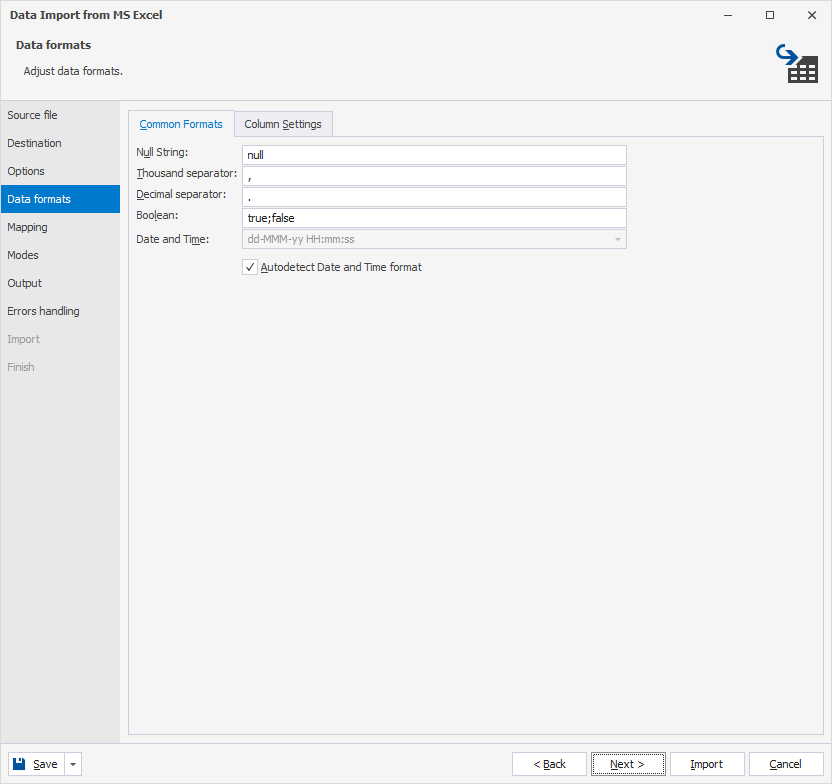
Task: Click the Import step in sidebar
Action: tap(60, 339)
